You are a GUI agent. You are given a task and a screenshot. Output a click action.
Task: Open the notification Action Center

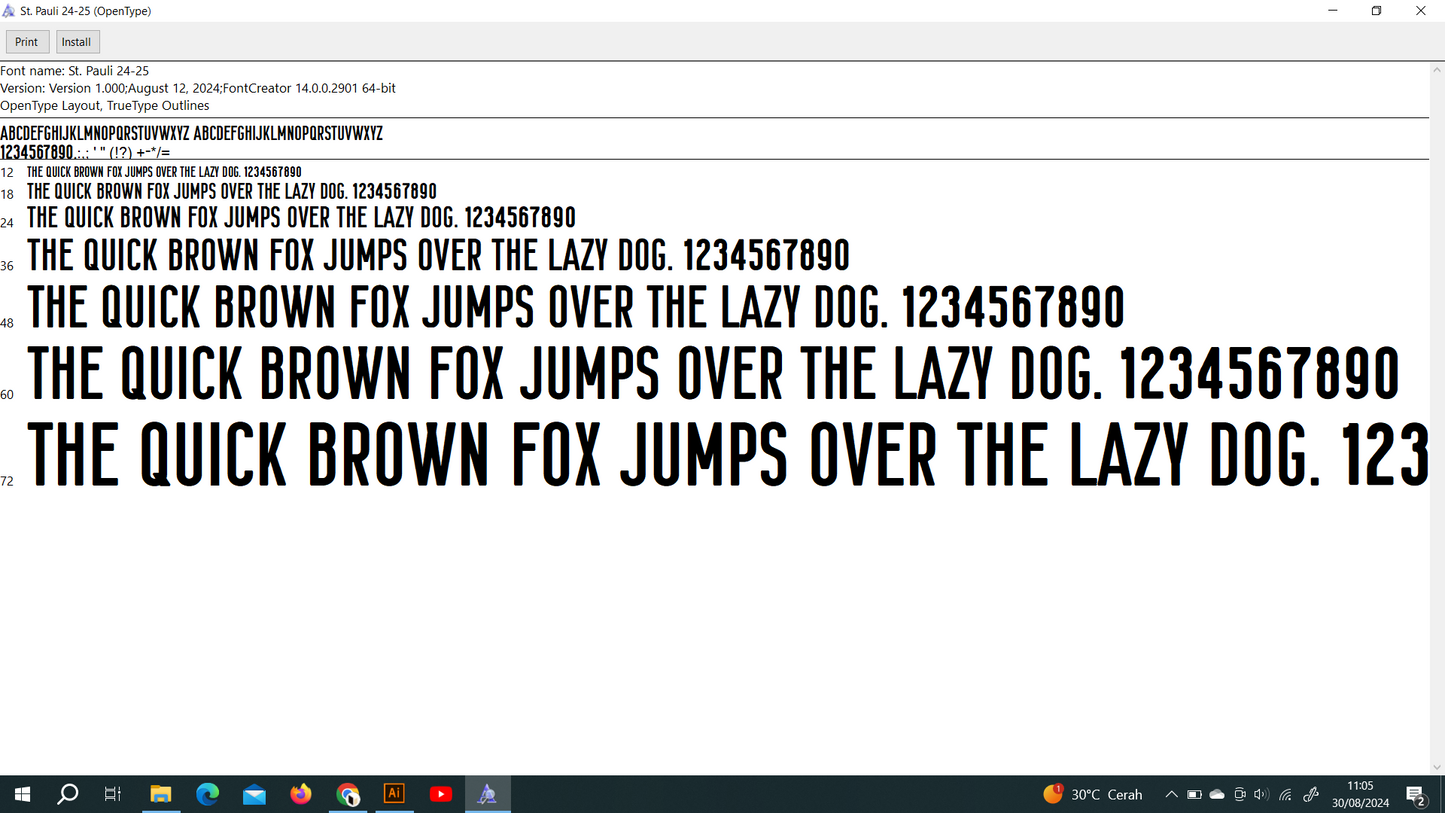pyautogui.click(x=1416, y=794)
